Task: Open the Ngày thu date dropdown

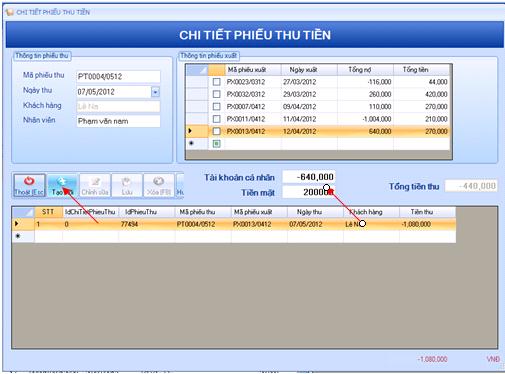Action: pyautogui.click(x=155, y=92)
